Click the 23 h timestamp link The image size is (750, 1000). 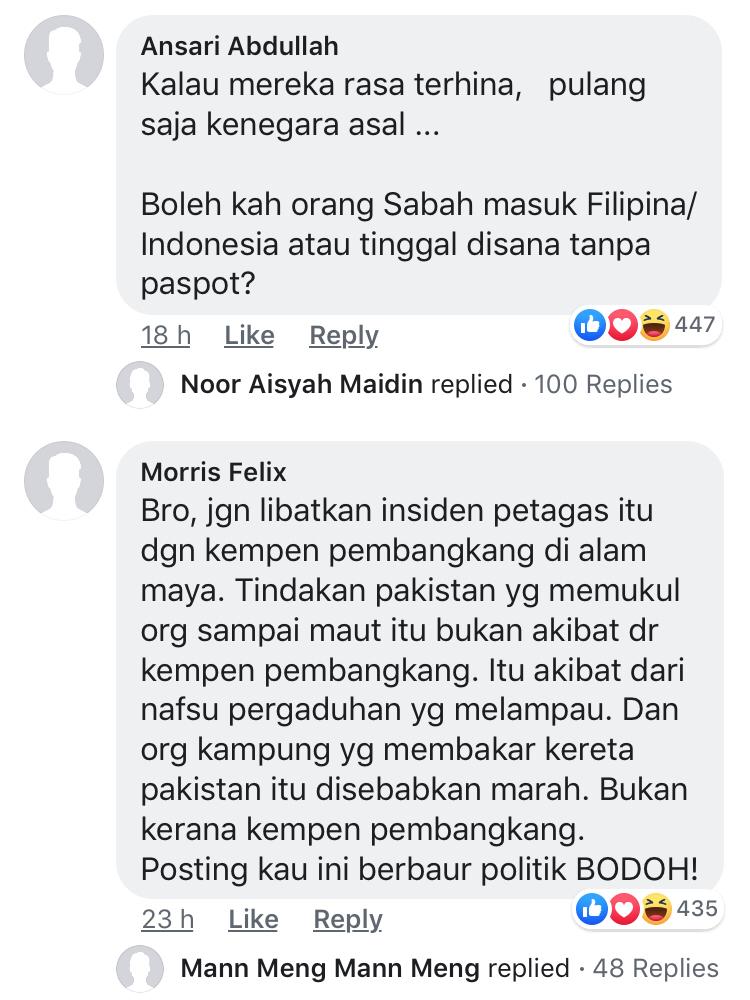point(168,920)
